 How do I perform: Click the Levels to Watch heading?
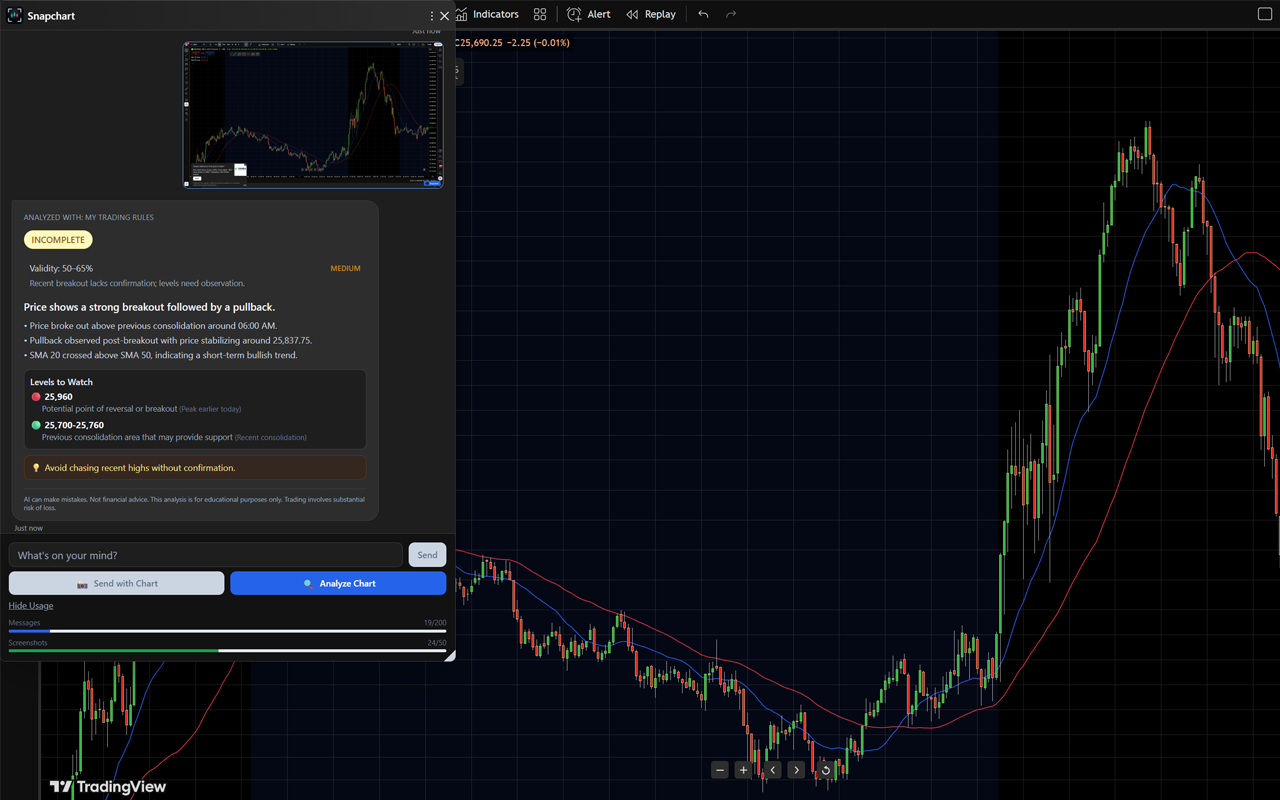pyautogui.click(x=61, y=382)
